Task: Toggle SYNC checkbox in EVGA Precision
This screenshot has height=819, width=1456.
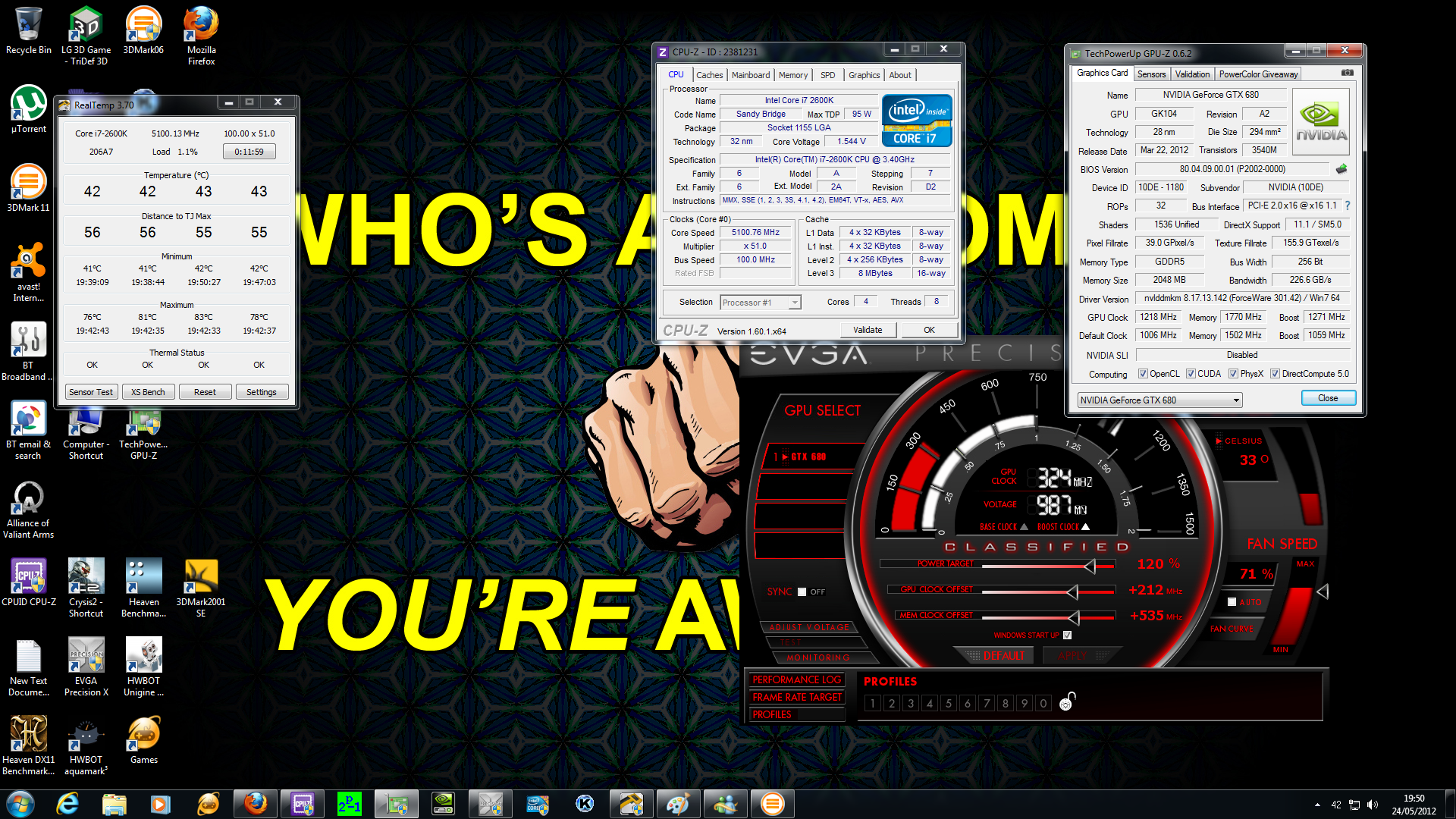Action: pyautogui.click(x=802, y=592)
